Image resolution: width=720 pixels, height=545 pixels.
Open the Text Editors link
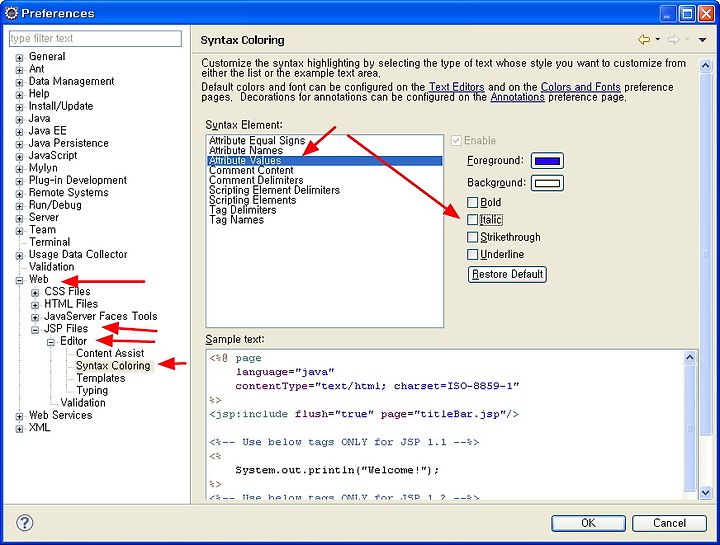coord(456,87)
